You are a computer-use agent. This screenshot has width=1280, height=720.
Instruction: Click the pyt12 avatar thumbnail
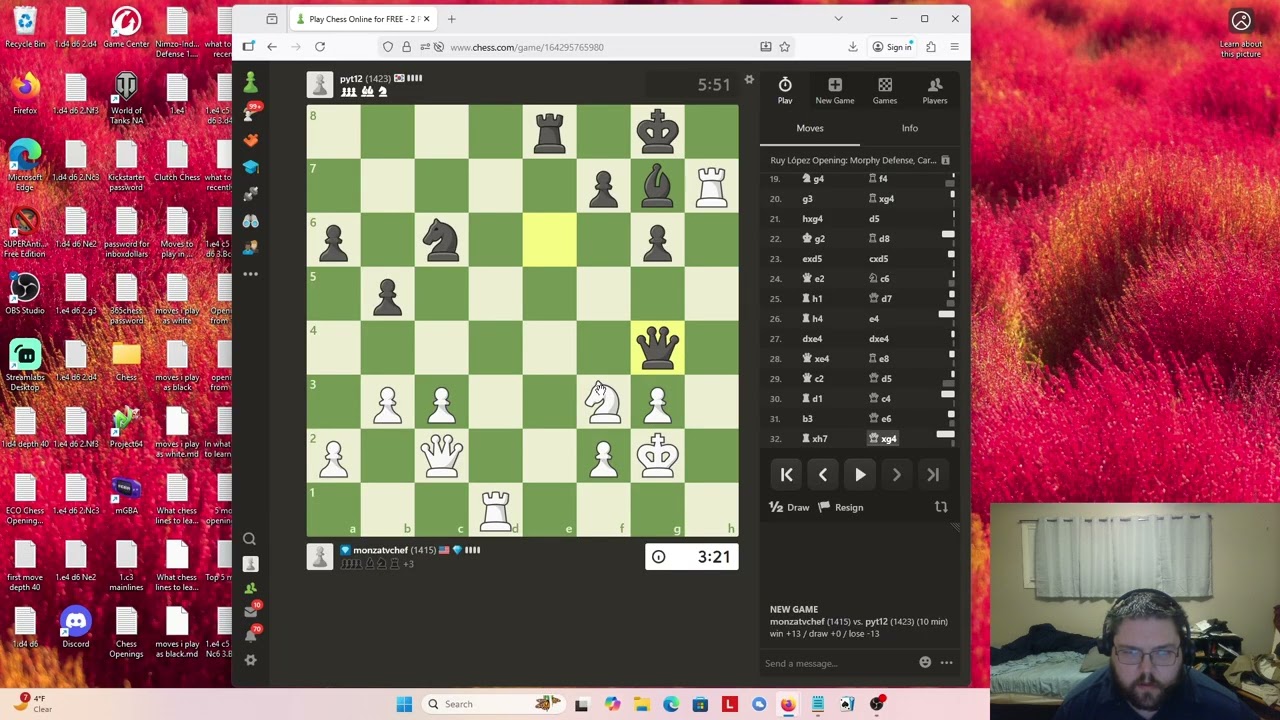319,85
